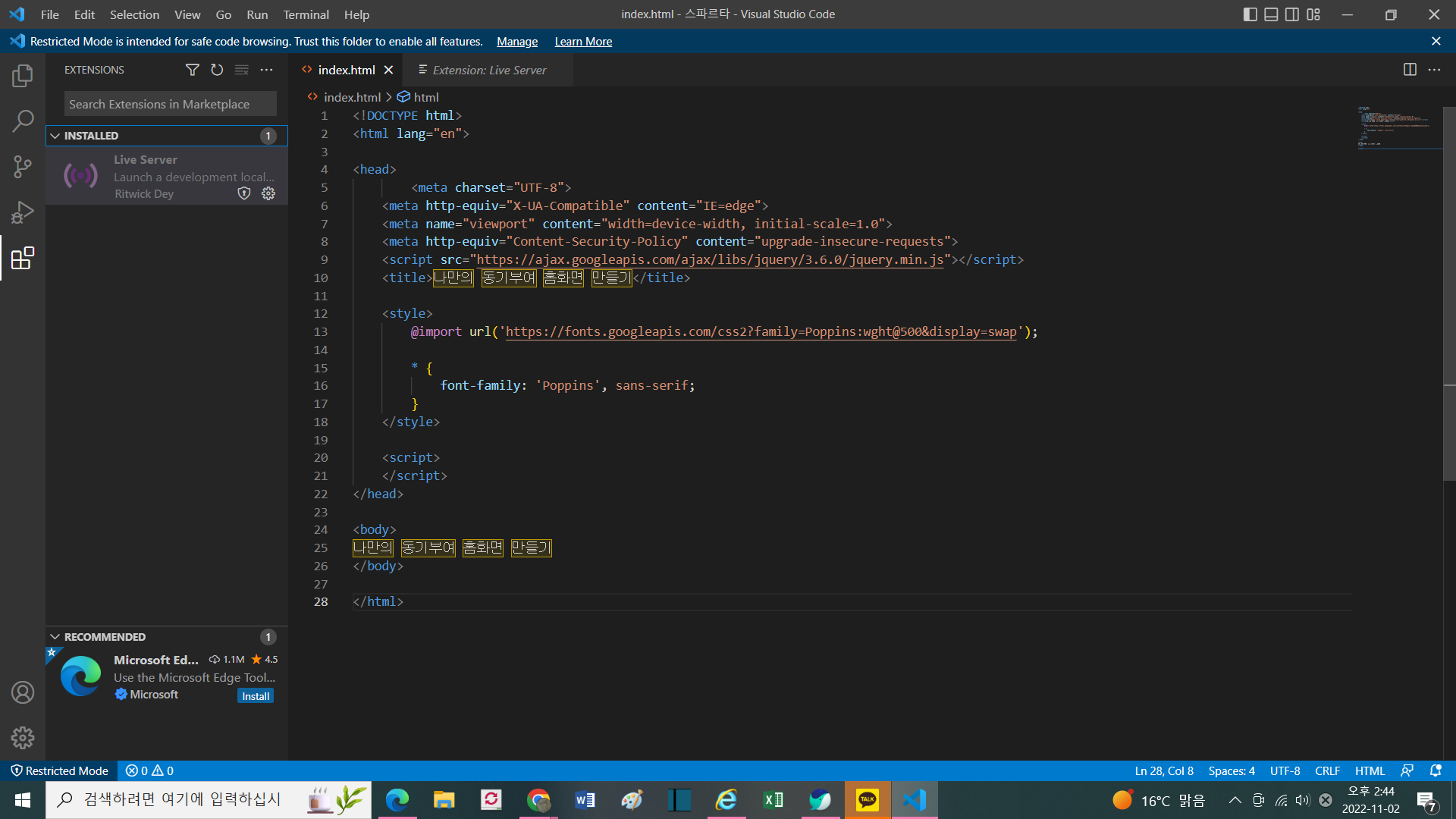Open Google Fonts URL on line 13
This screenshot has width=1456, height=819.
761,331
